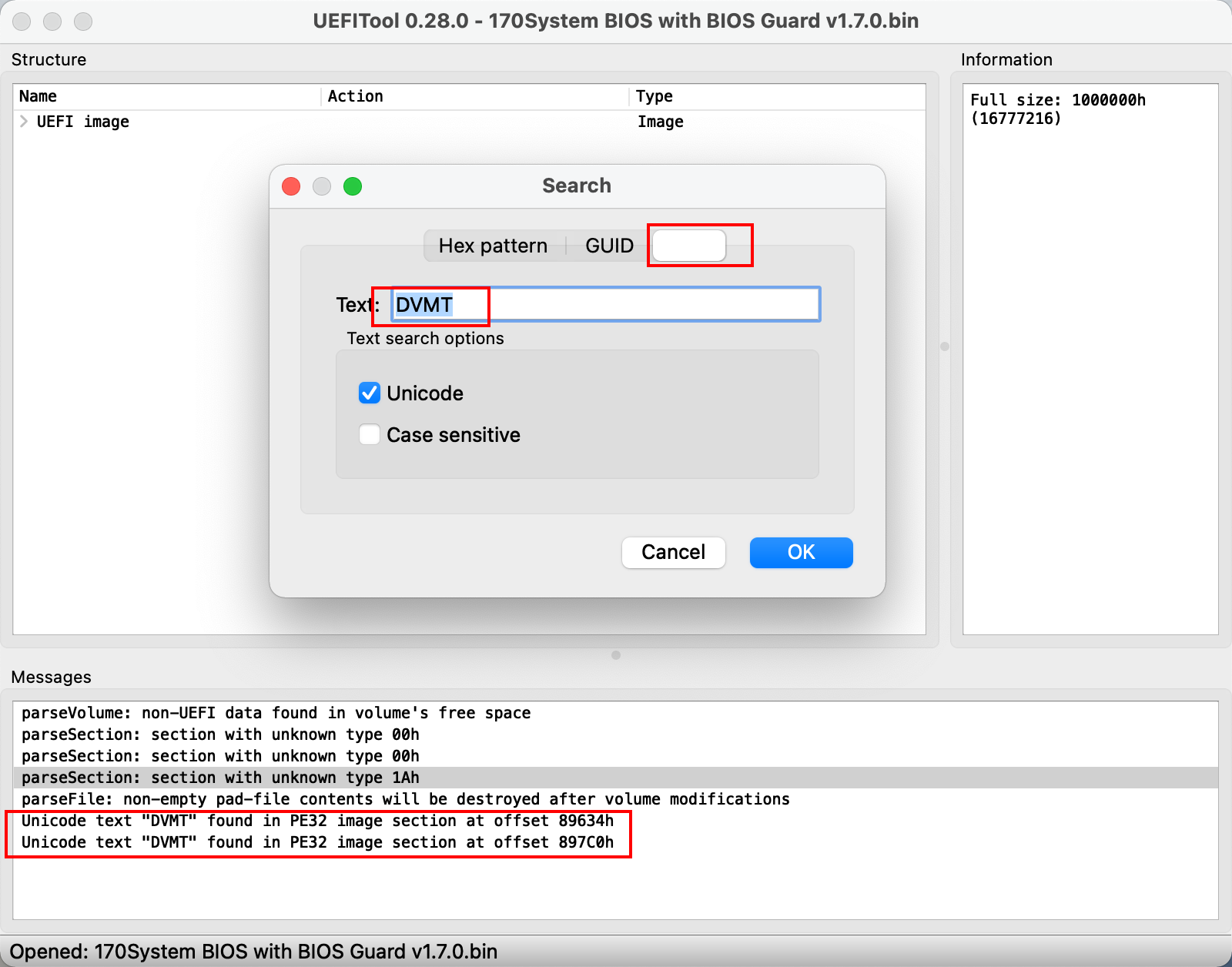
Task: Click the Full size information text
Action: pyautogui.click(x=1057, y=109)
